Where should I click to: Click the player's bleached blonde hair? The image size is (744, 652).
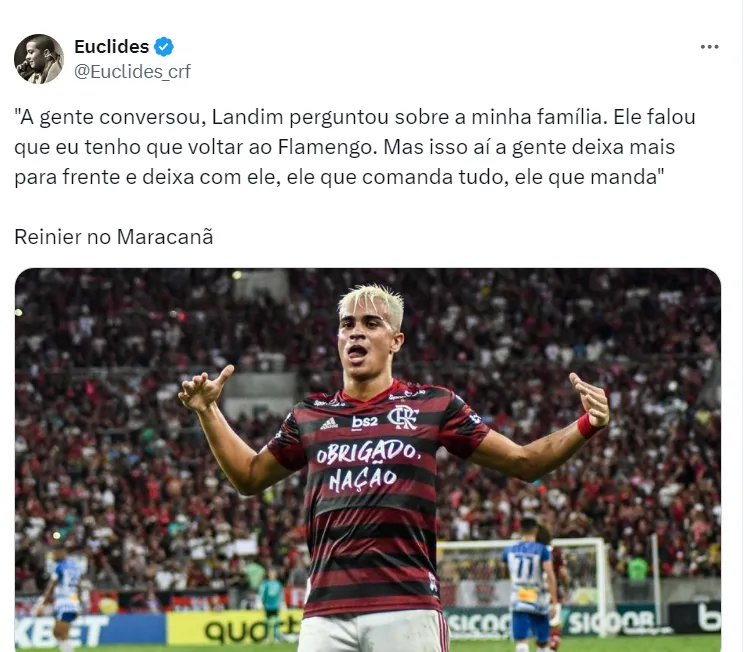click(x=371, y=303)
